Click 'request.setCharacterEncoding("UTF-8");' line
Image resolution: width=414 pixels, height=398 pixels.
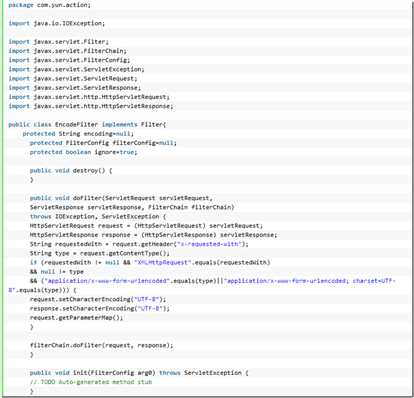(x=98, y=299)
